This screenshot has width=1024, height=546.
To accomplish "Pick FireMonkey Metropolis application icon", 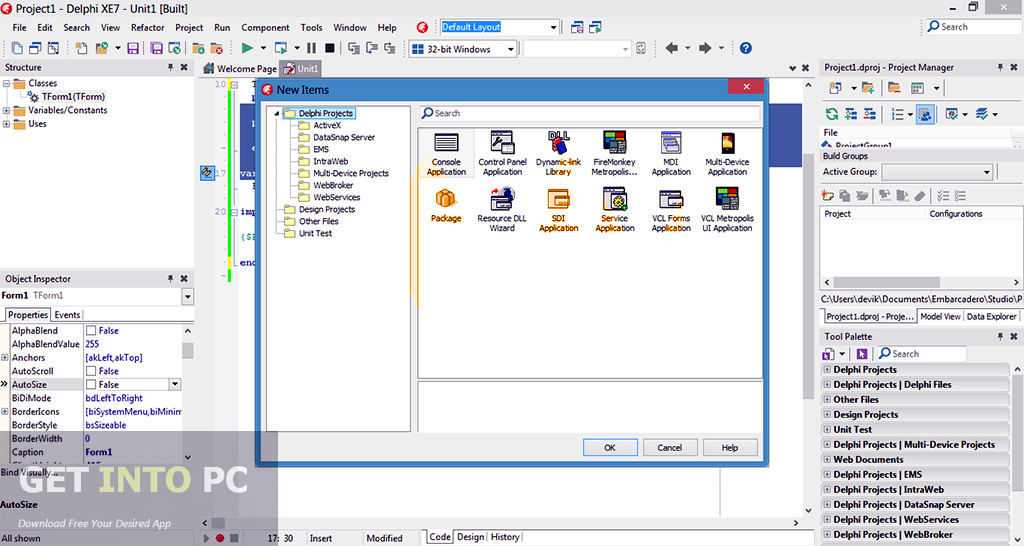I will pos(615,153).
